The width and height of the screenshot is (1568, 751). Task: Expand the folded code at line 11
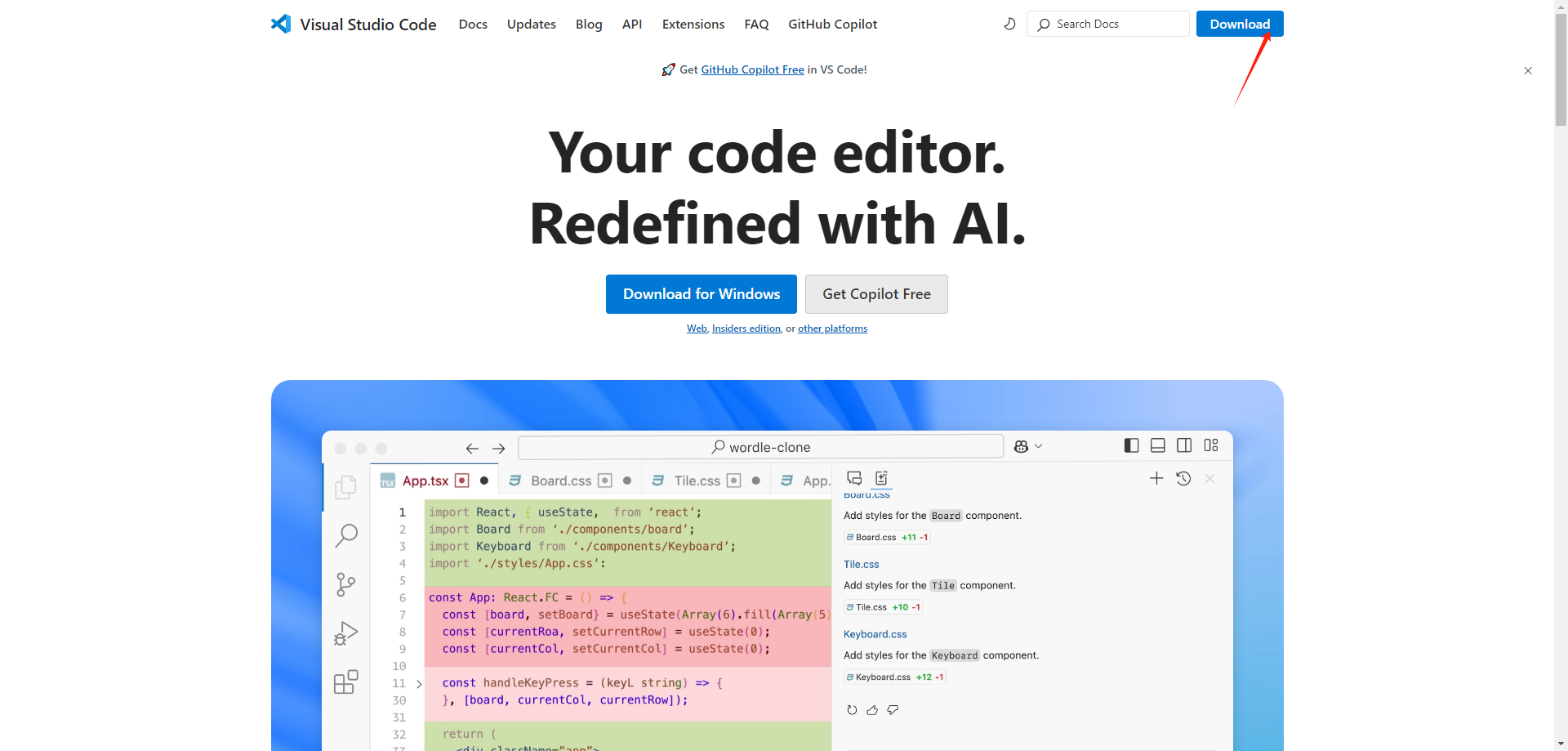click(419, 684)
